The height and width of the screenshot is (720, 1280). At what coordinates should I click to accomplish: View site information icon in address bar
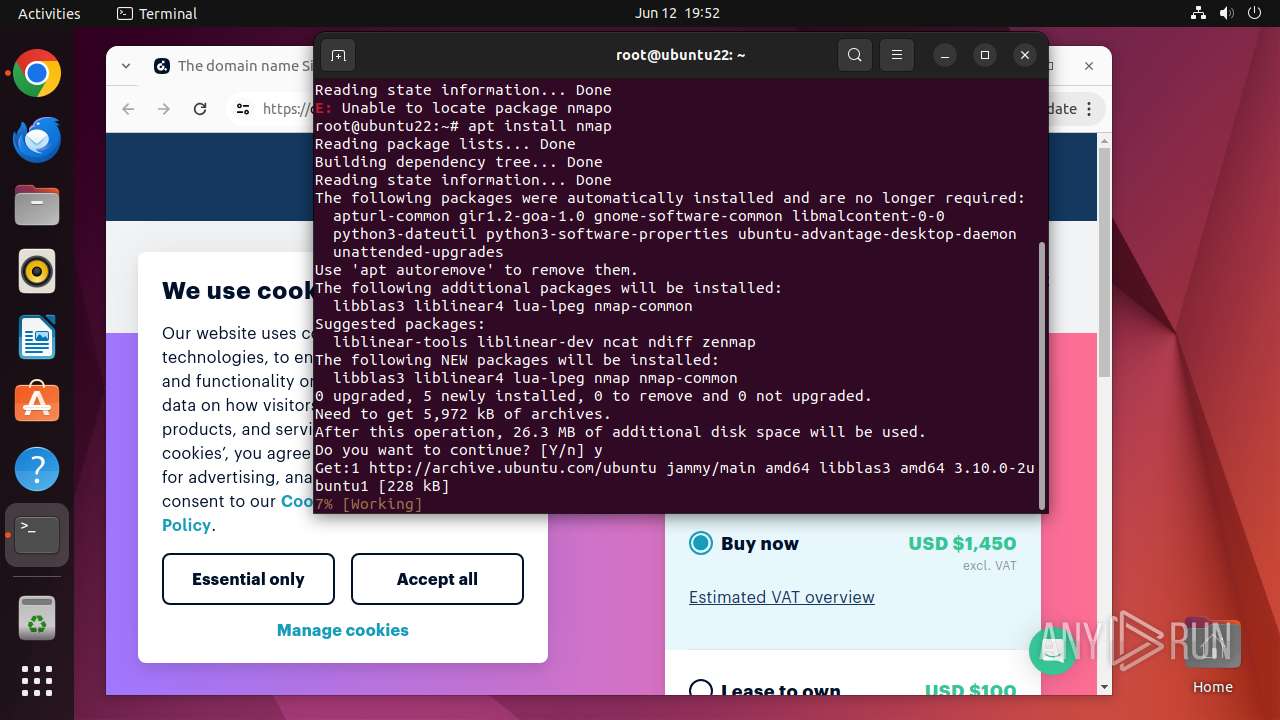click(243, 109)
